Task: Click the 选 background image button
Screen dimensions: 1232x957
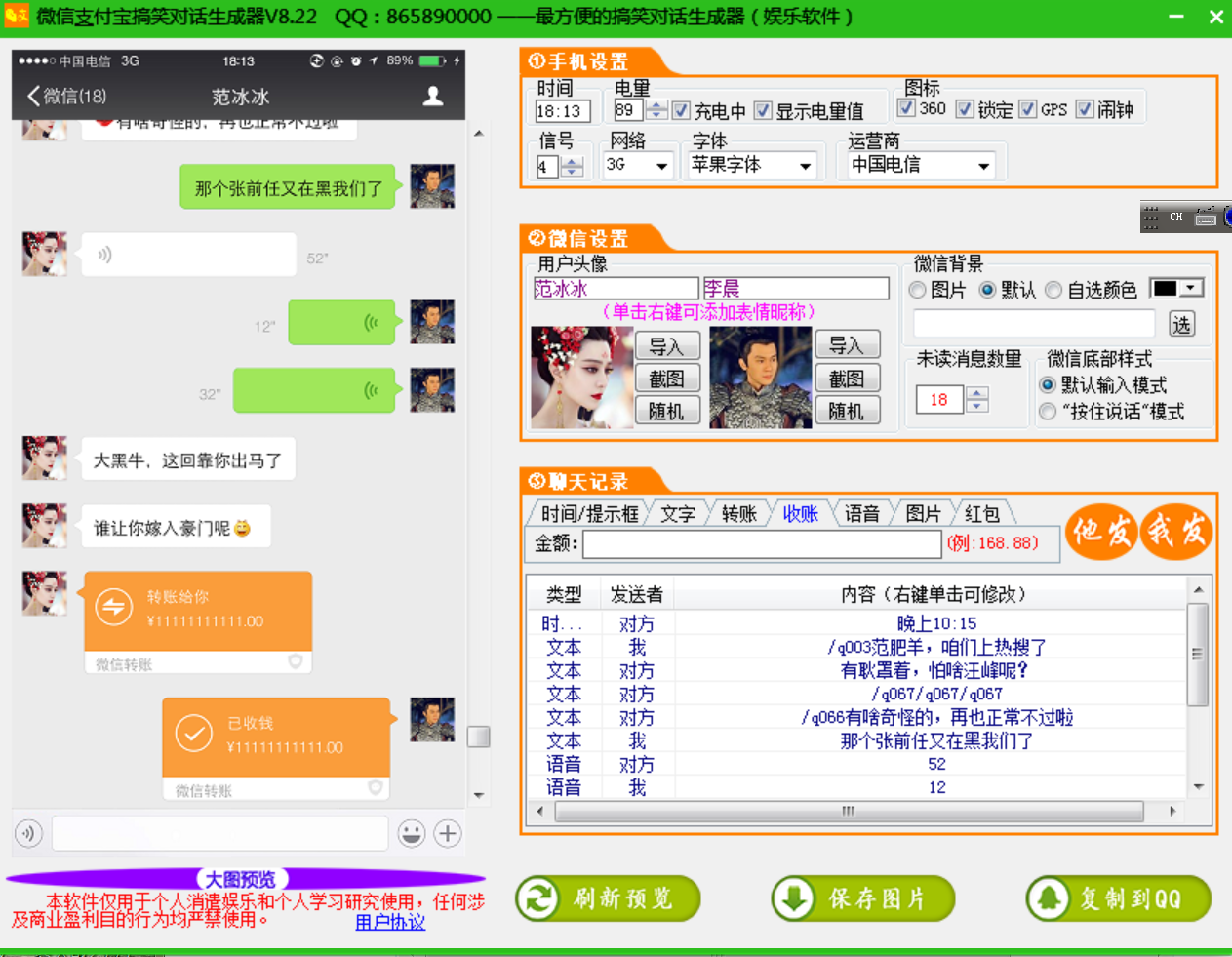Action: coord(1181,324)
